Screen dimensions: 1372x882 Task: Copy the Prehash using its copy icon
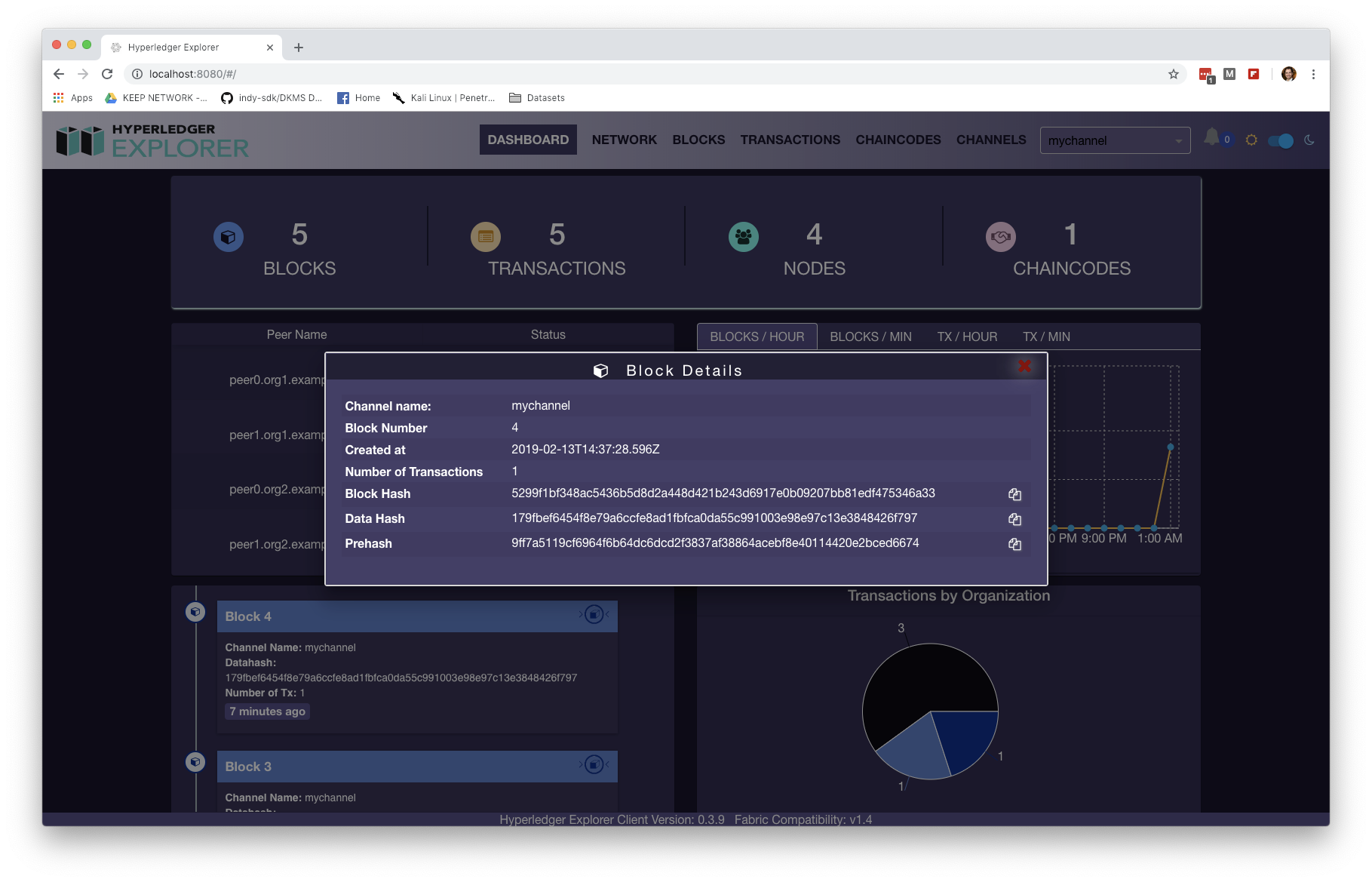point(1014,544)
